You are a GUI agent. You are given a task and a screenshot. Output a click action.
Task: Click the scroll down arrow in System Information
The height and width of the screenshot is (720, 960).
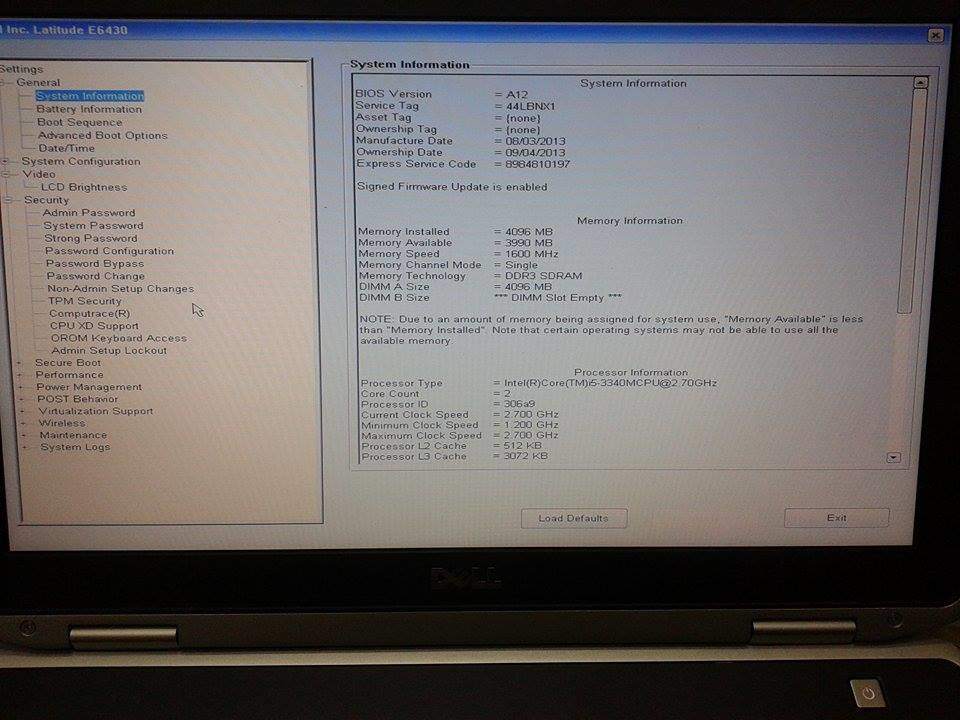(893, 457)
